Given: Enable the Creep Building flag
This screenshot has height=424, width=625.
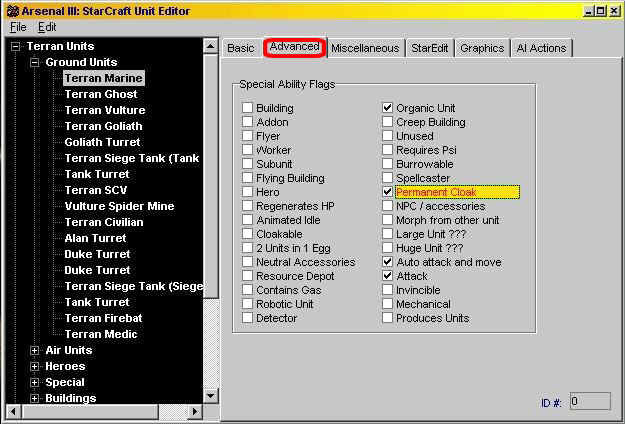Looking at the screenshot, I should coord(387,122).
